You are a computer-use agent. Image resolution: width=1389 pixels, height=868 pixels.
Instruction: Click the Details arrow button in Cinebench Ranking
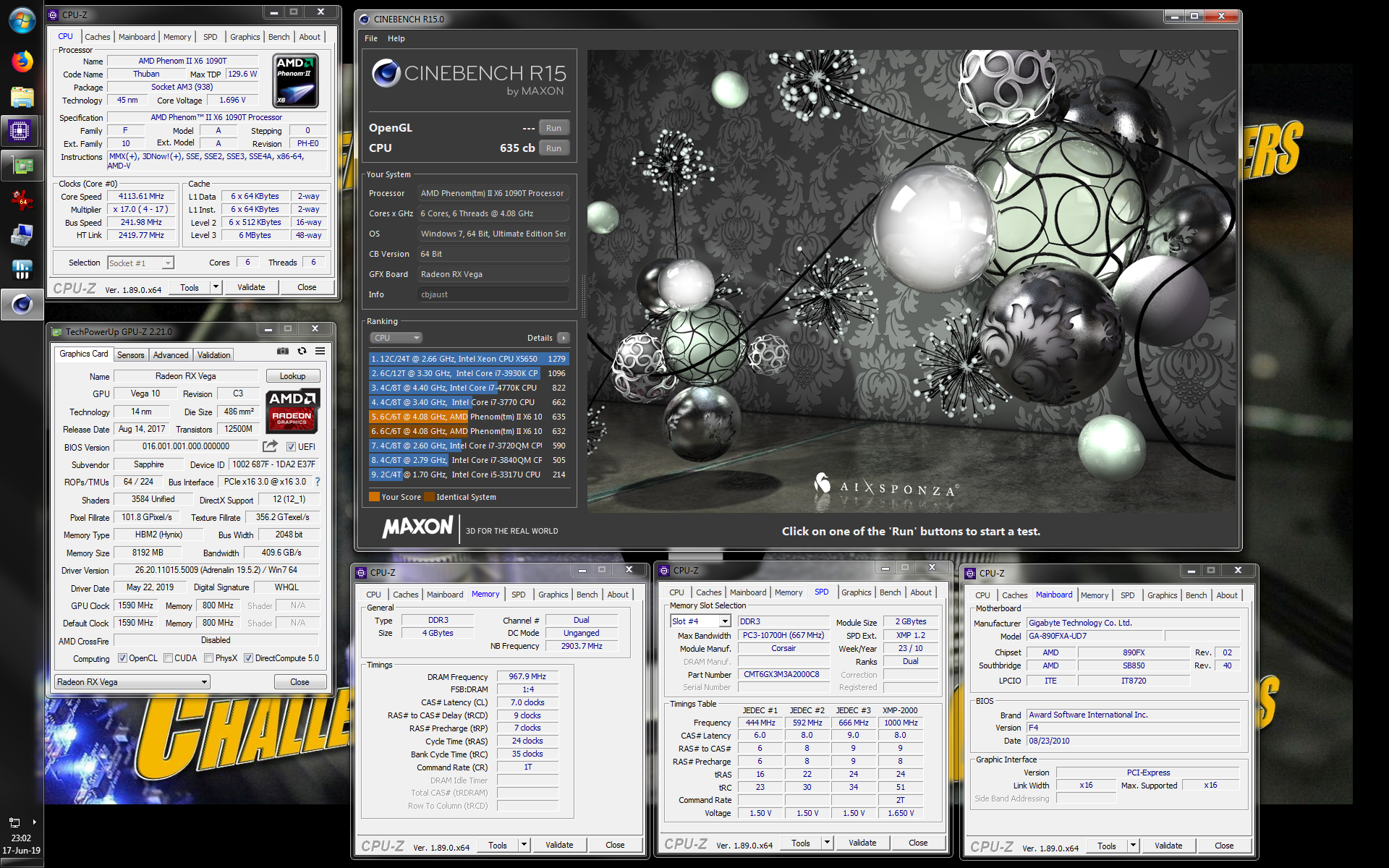pos(563,338)
